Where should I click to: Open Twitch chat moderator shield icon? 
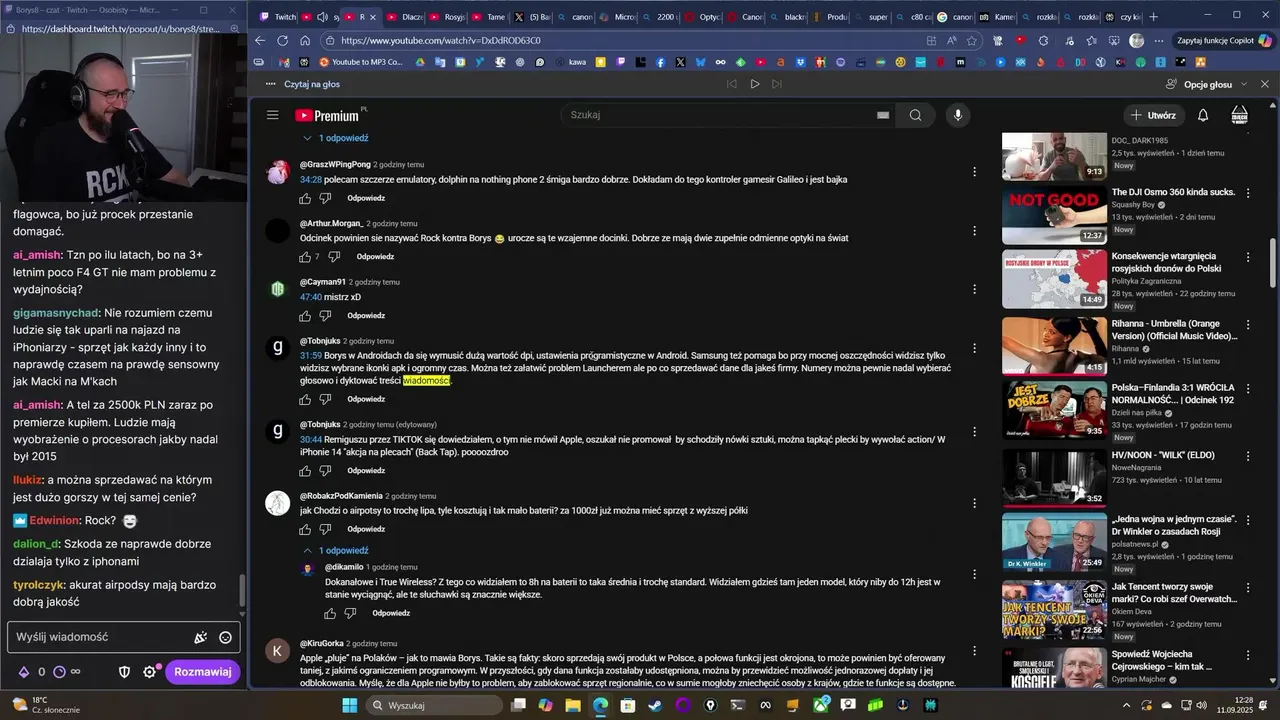(x=125, y=672)
